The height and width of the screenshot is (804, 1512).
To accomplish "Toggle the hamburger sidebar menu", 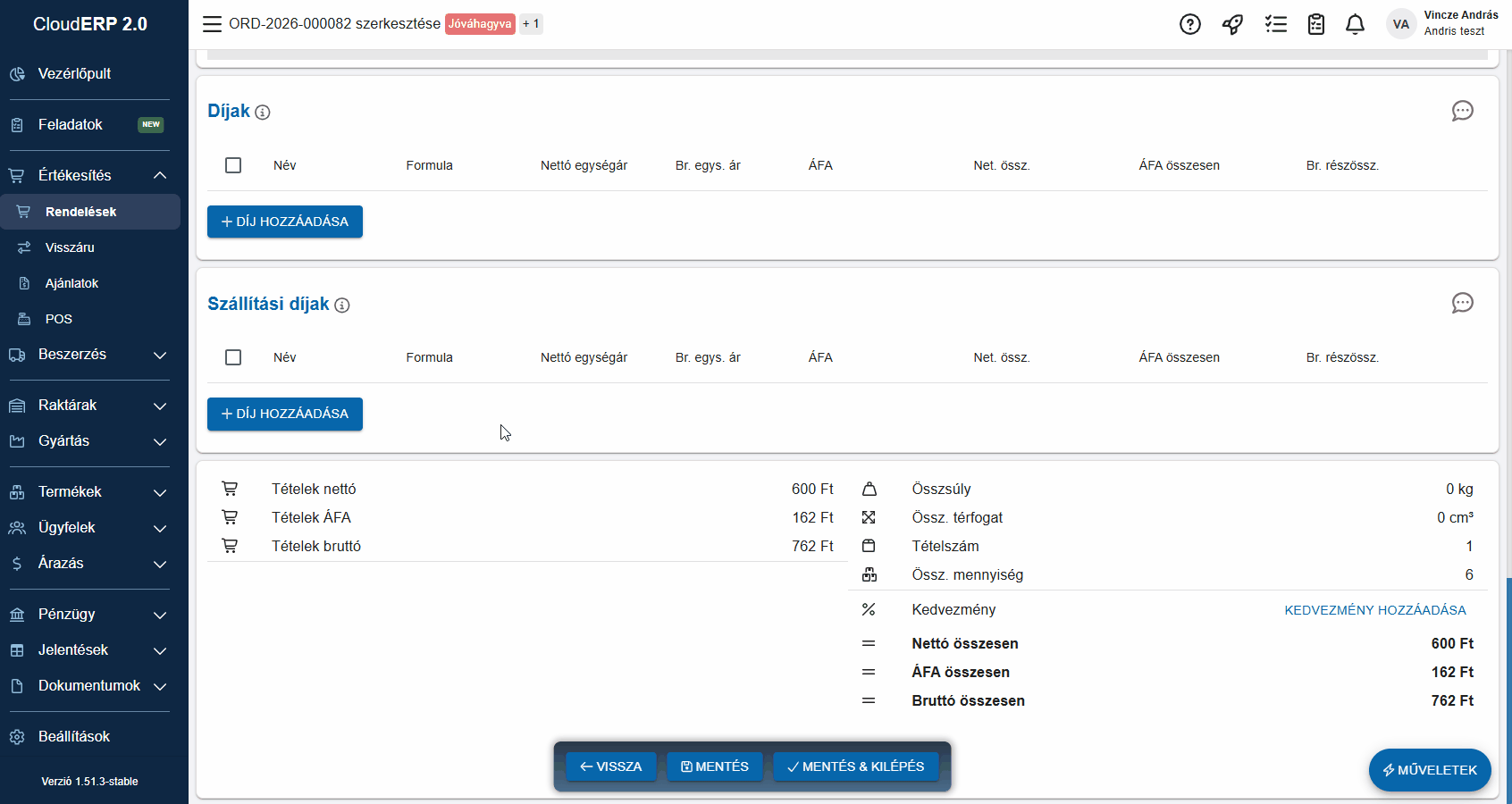I will click(212, 24).
